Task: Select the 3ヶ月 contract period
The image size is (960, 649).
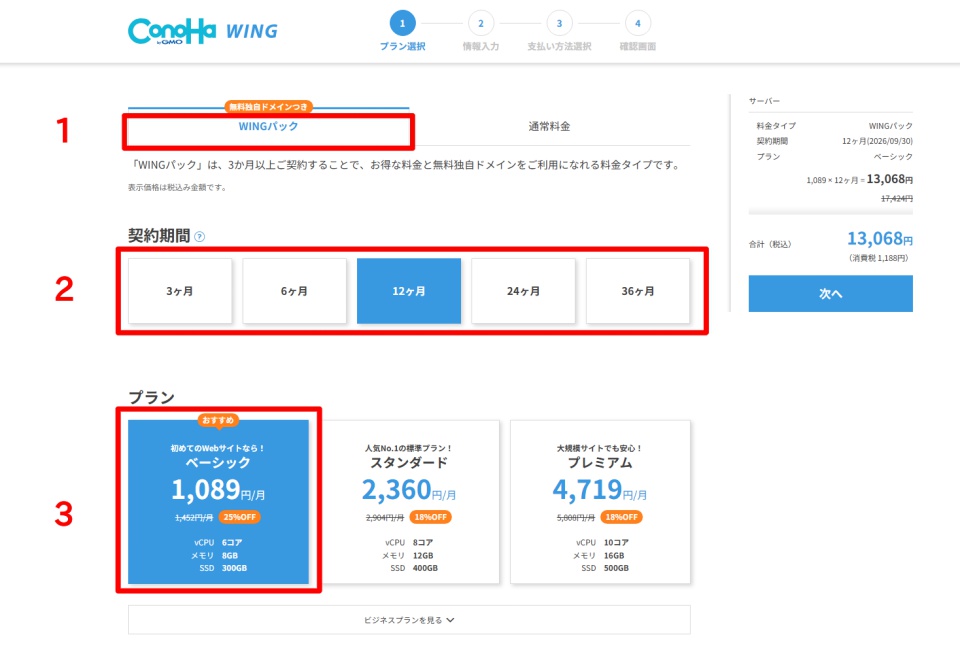Action: (x=181, y=291)
